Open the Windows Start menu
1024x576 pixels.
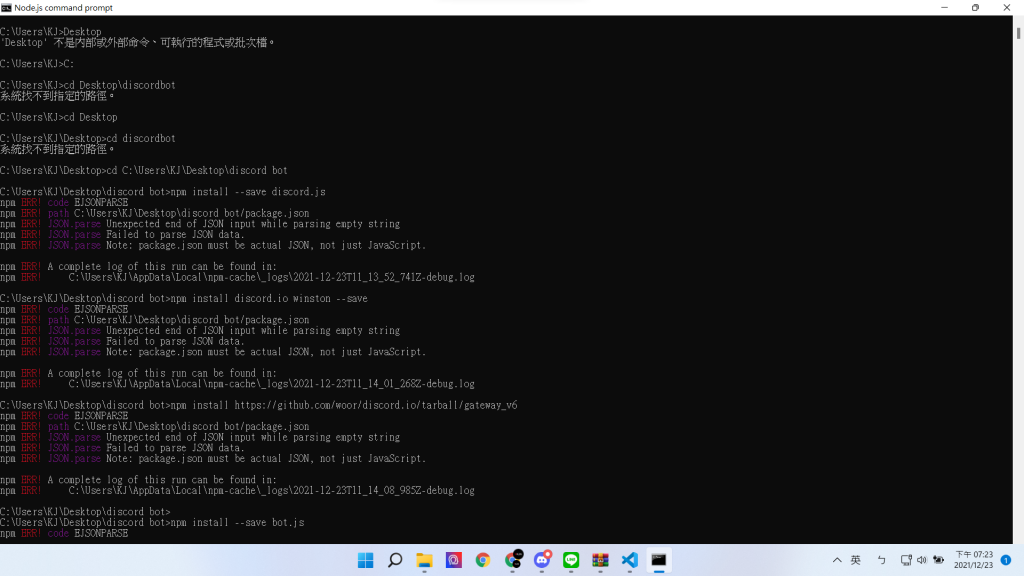click(x=366, y=560)
